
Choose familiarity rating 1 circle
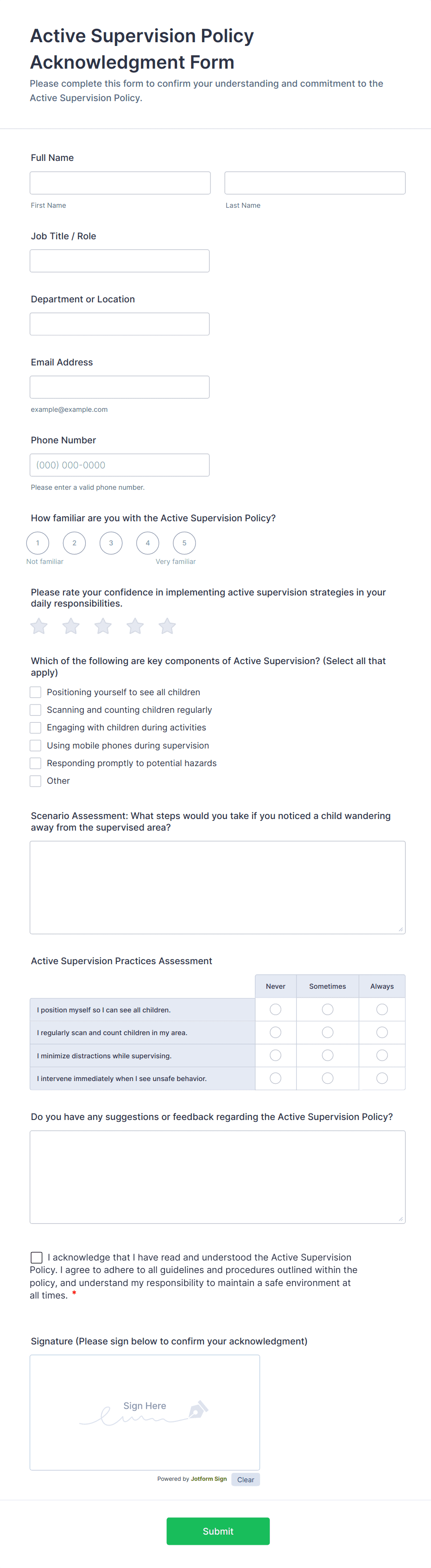38,543
